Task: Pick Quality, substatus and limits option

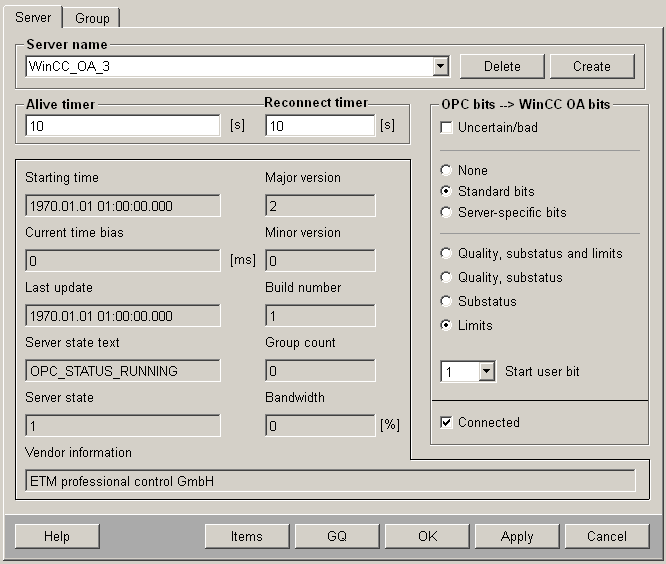Action: 446,254
